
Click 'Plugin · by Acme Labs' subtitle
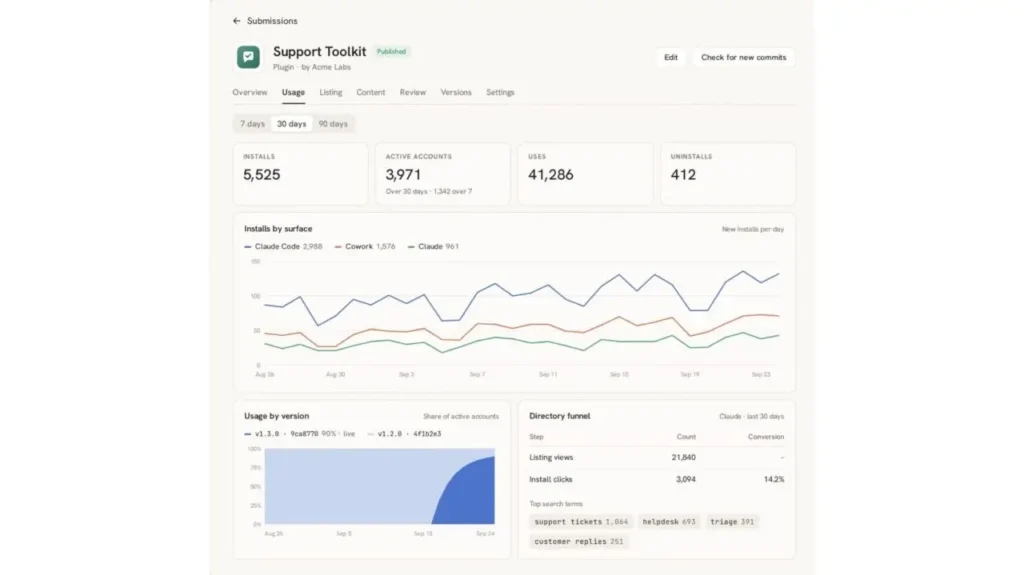[x=312, y=67]
